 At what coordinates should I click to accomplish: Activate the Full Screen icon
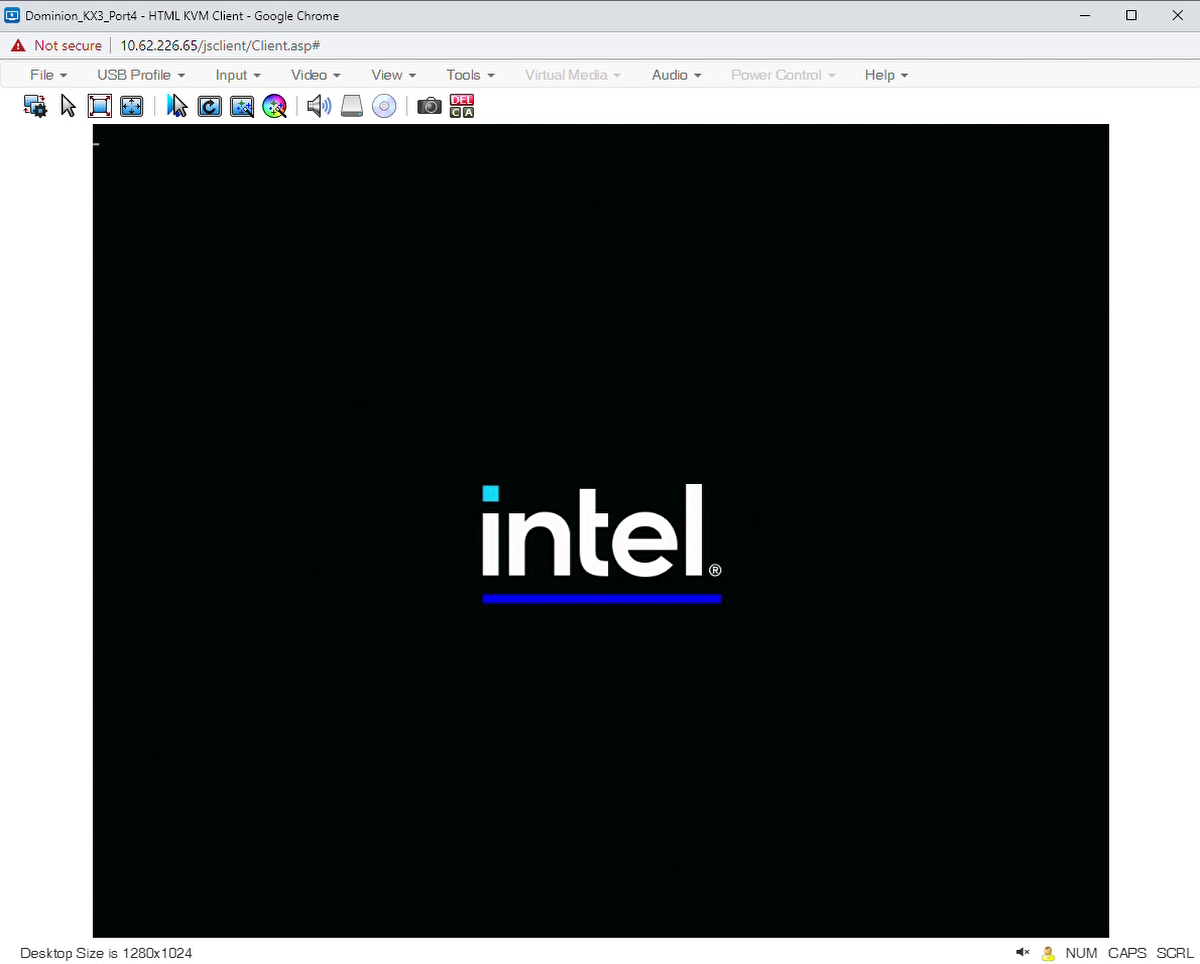coord(99,106)
